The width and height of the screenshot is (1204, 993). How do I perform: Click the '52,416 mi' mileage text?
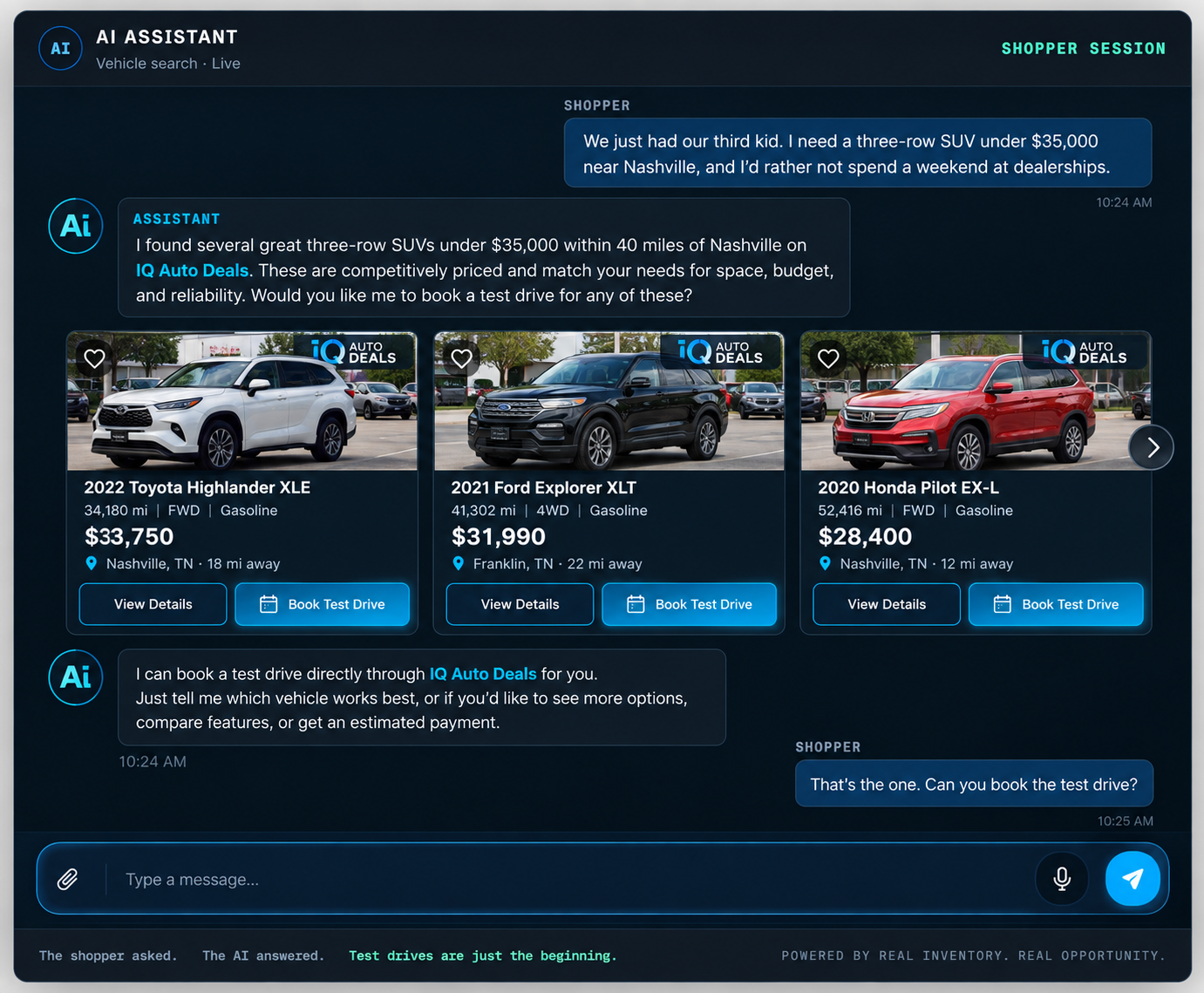coord(850,511)
